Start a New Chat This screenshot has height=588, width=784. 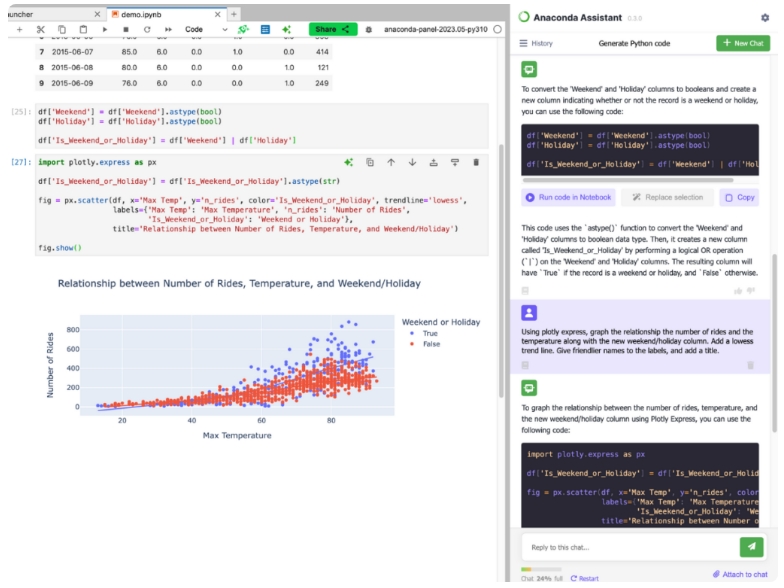tap(743, 44)
